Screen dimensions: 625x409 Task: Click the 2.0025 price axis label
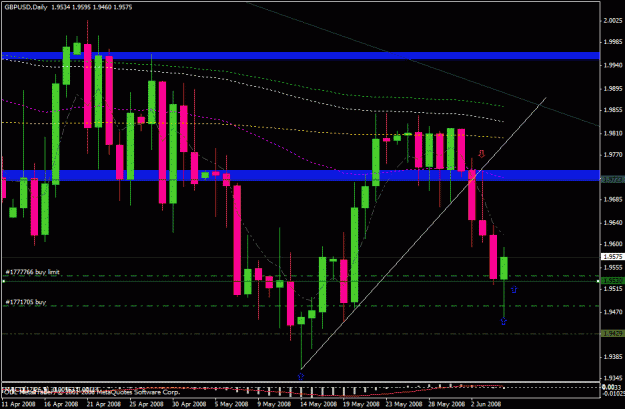(613, 21)
